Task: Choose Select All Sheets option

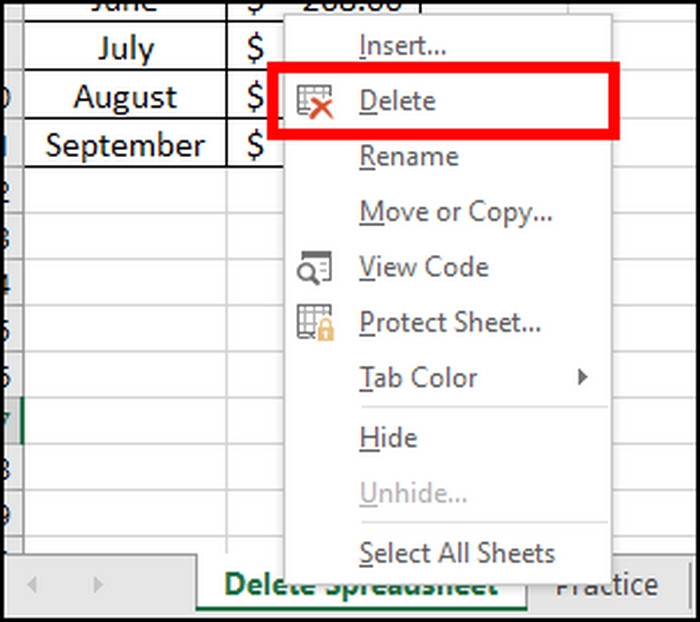Action: point(456,552)
